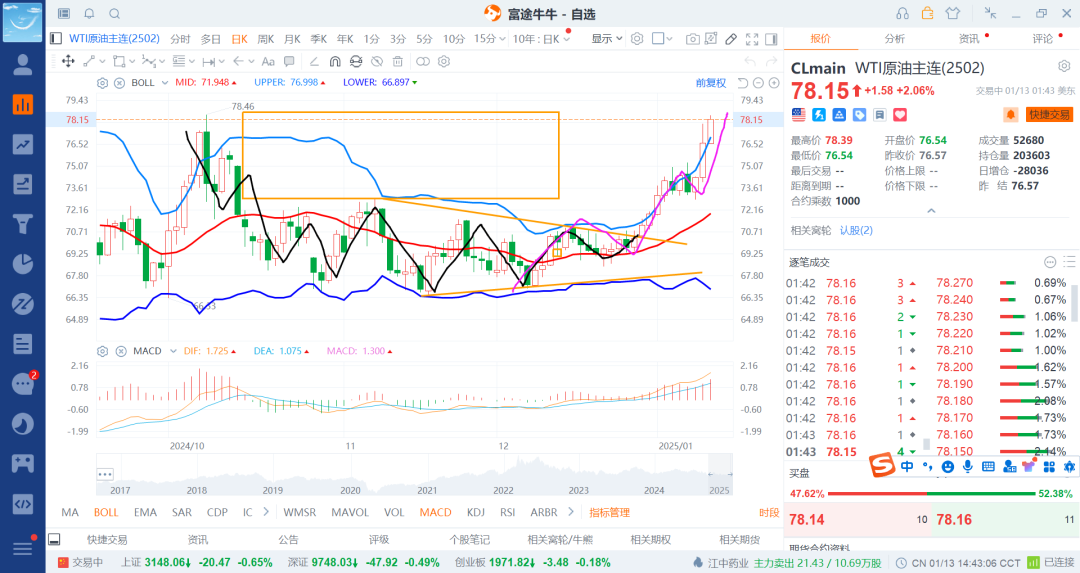
Task: Open the search magnifier in title bar
Action: pyautogui.click(x=114, y=13)
